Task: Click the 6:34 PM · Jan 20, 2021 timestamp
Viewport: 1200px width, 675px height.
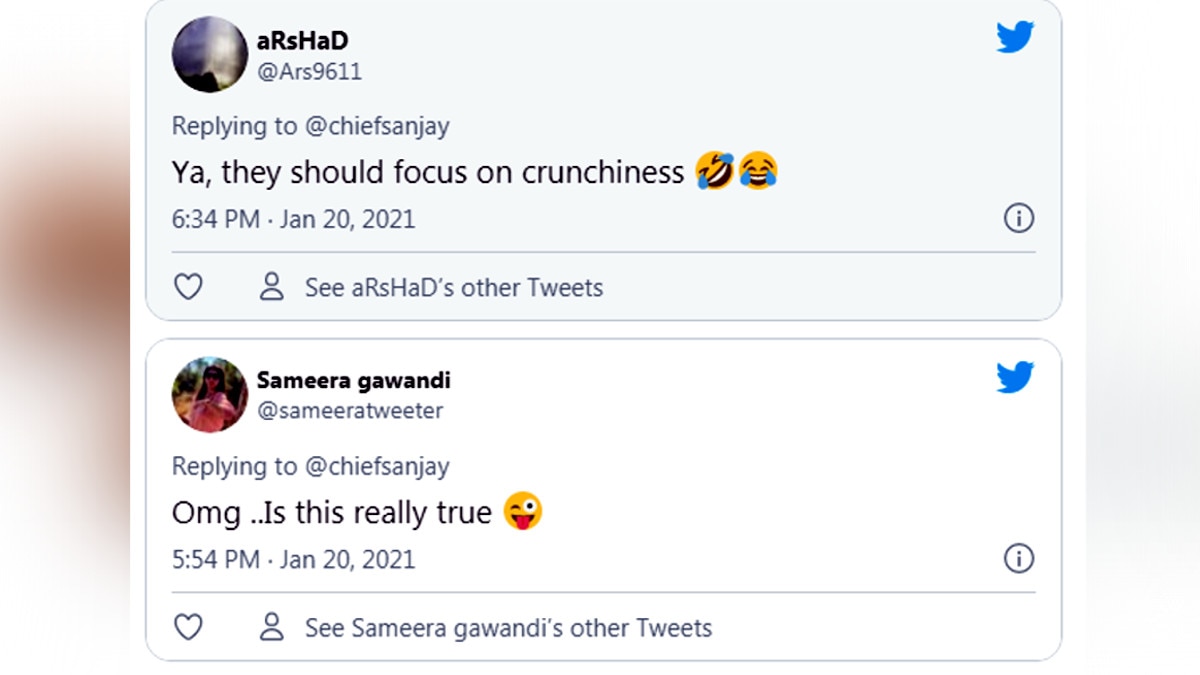Action: click(293, 219)
